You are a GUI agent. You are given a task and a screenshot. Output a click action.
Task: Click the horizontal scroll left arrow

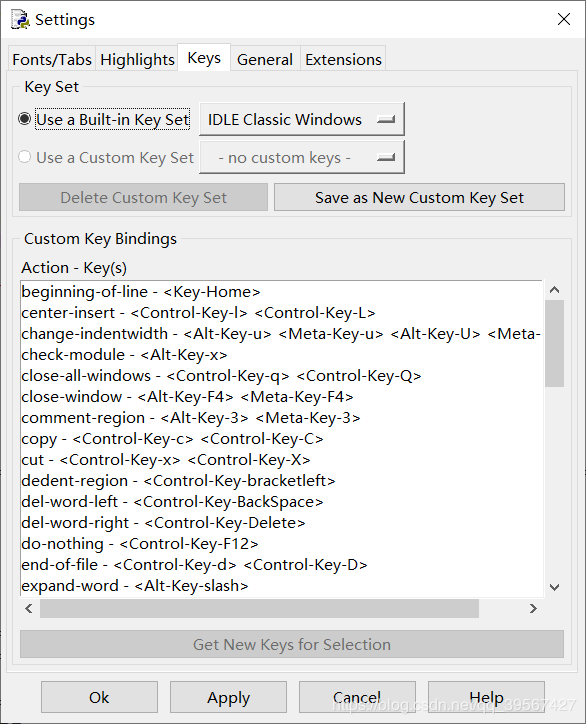click(x=29, y=609)
